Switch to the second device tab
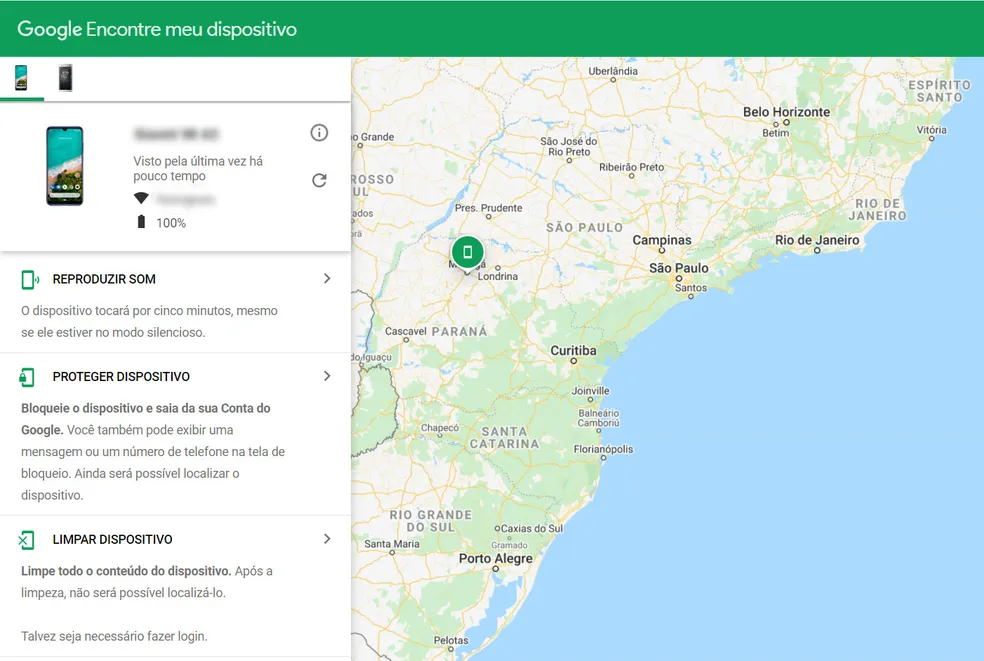 [x=65, y=78]
